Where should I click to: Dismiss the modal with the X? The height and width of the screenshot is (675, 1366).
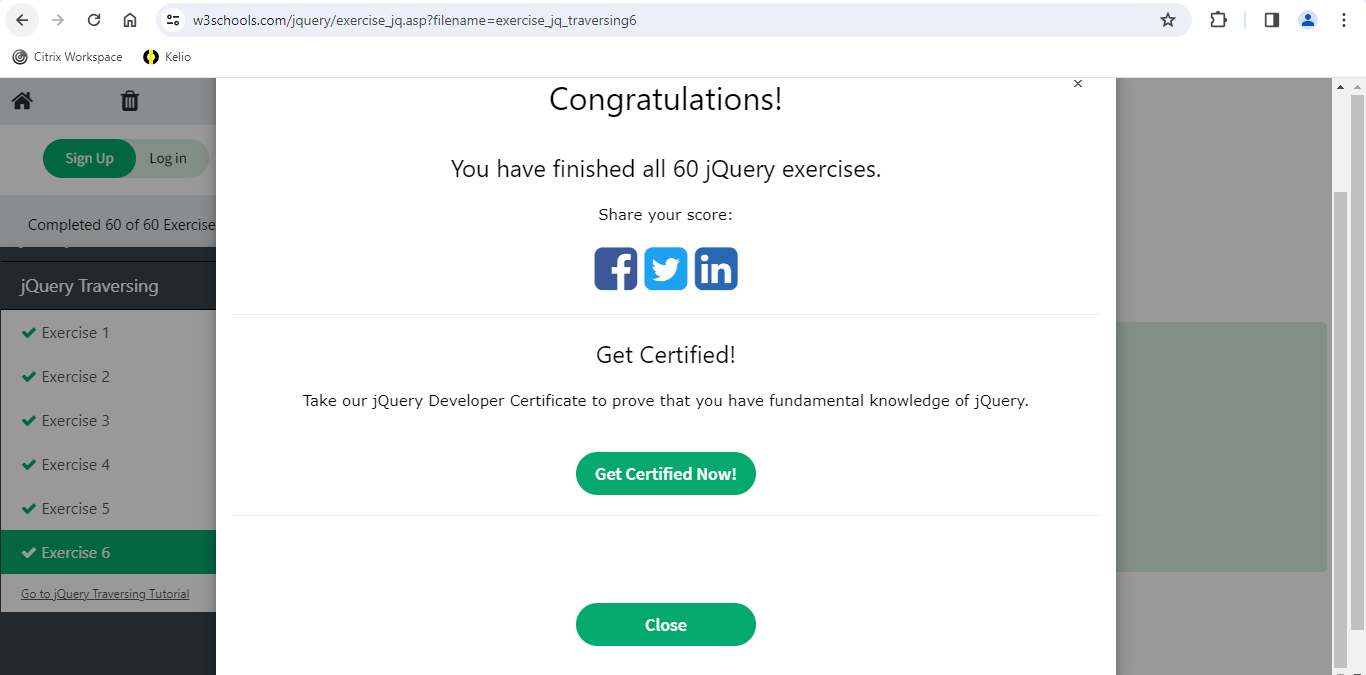point(1077,84)
